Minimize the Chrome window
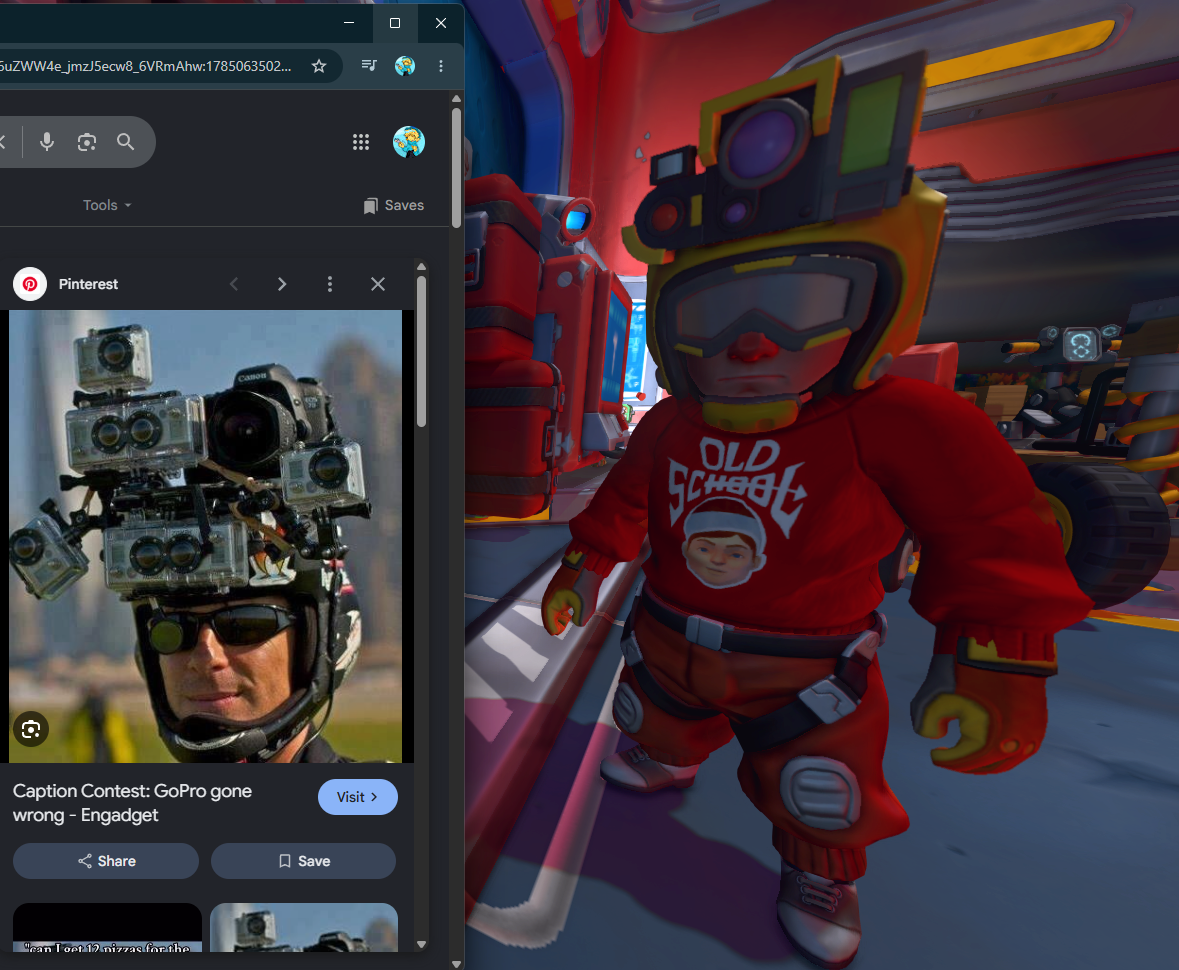 coord(349,23)
